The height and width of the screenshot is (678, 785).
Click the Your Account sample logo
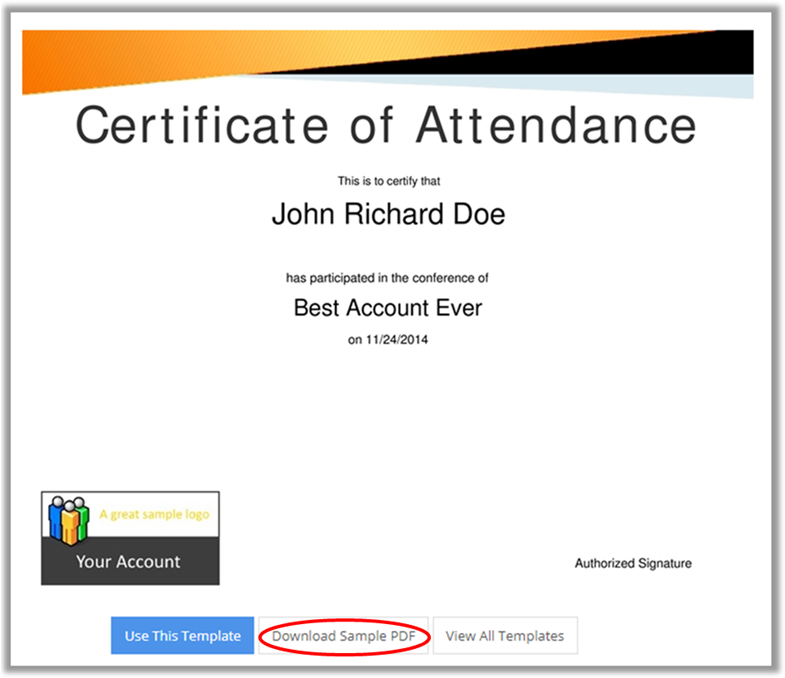pos(130,538)
